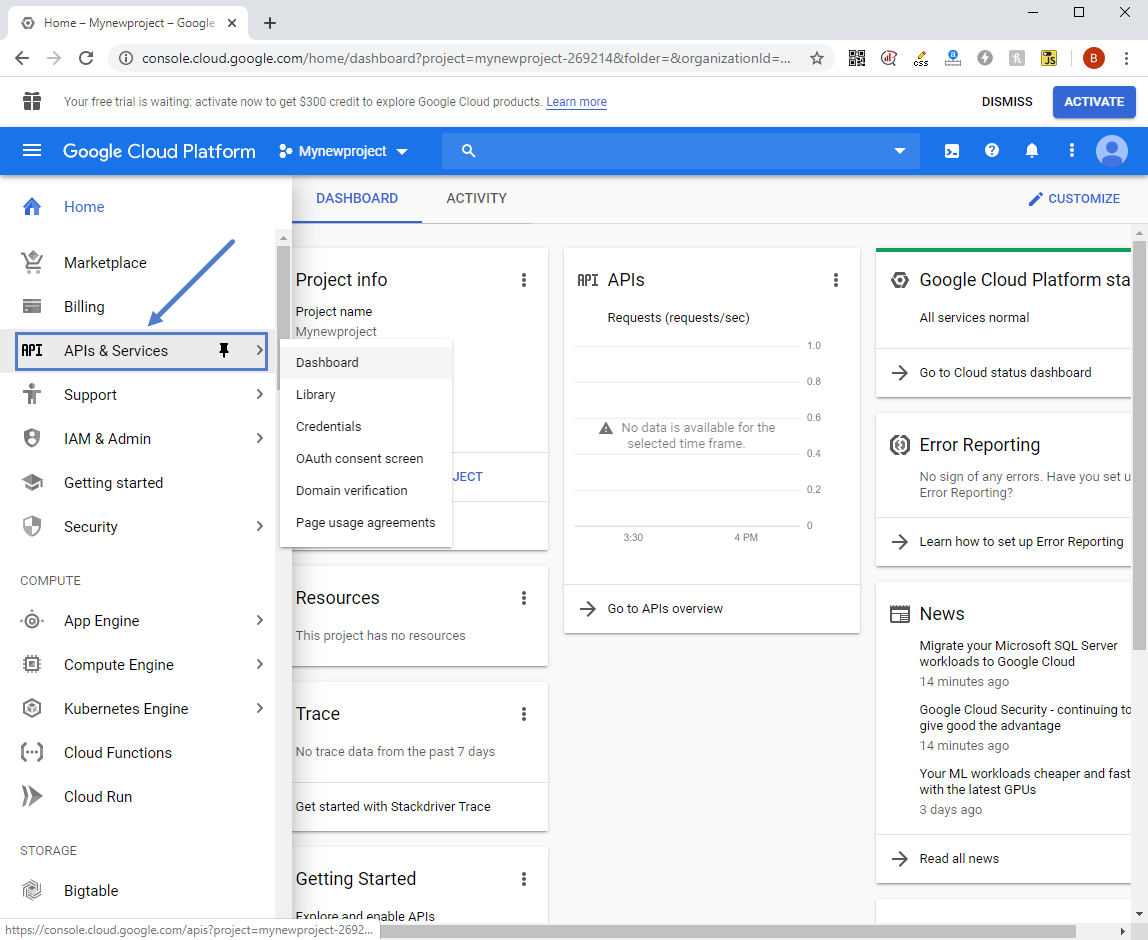Click the Cloud Functions icon in sidebar
Image resolution: width=1148 pixels, height=940 pixels.
[31, 753]
